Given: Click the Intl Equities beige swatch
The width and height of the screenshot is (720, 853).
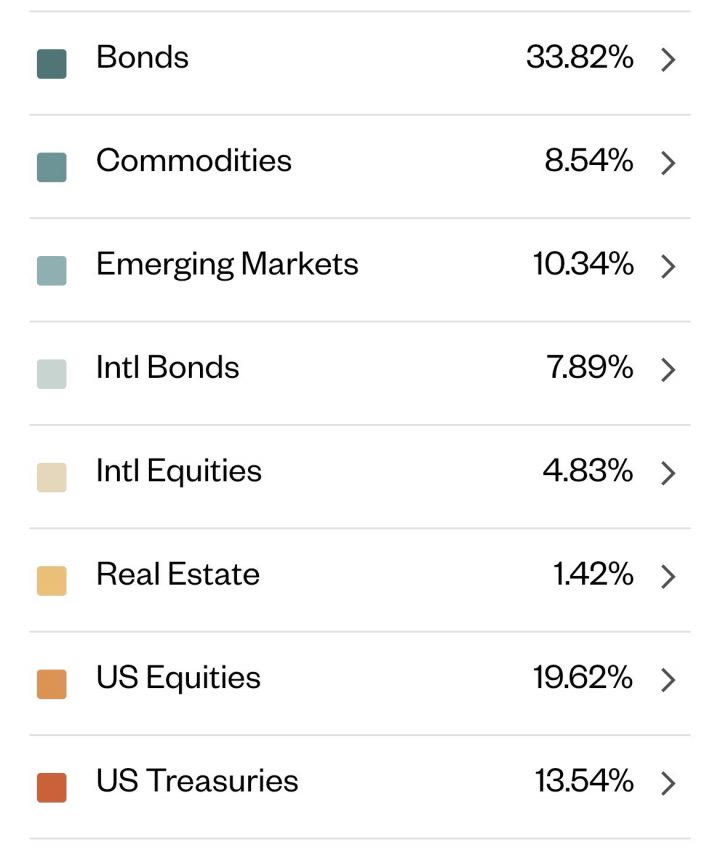Looking at the screenshot, I should coord(51,477).
